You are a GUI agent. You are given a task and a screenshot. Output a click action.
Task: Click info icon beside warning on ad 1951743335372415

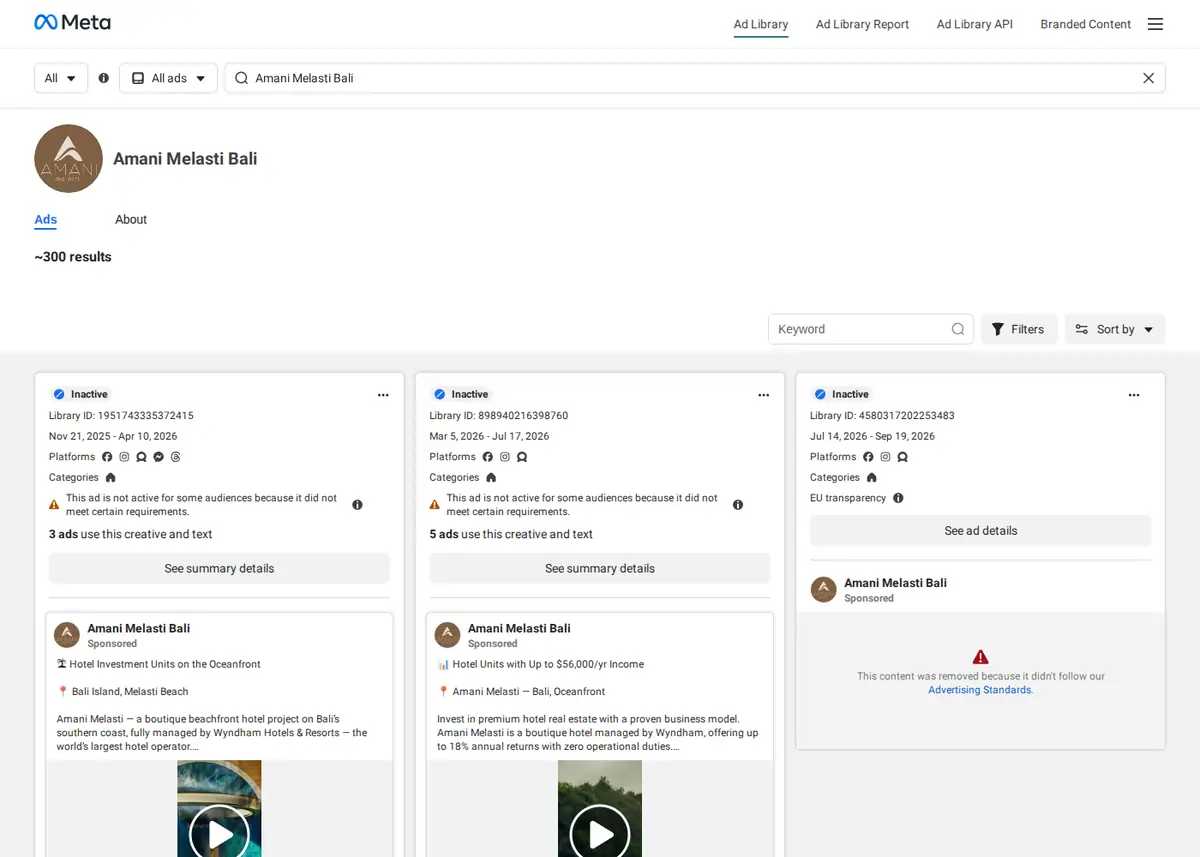(357, 505)
